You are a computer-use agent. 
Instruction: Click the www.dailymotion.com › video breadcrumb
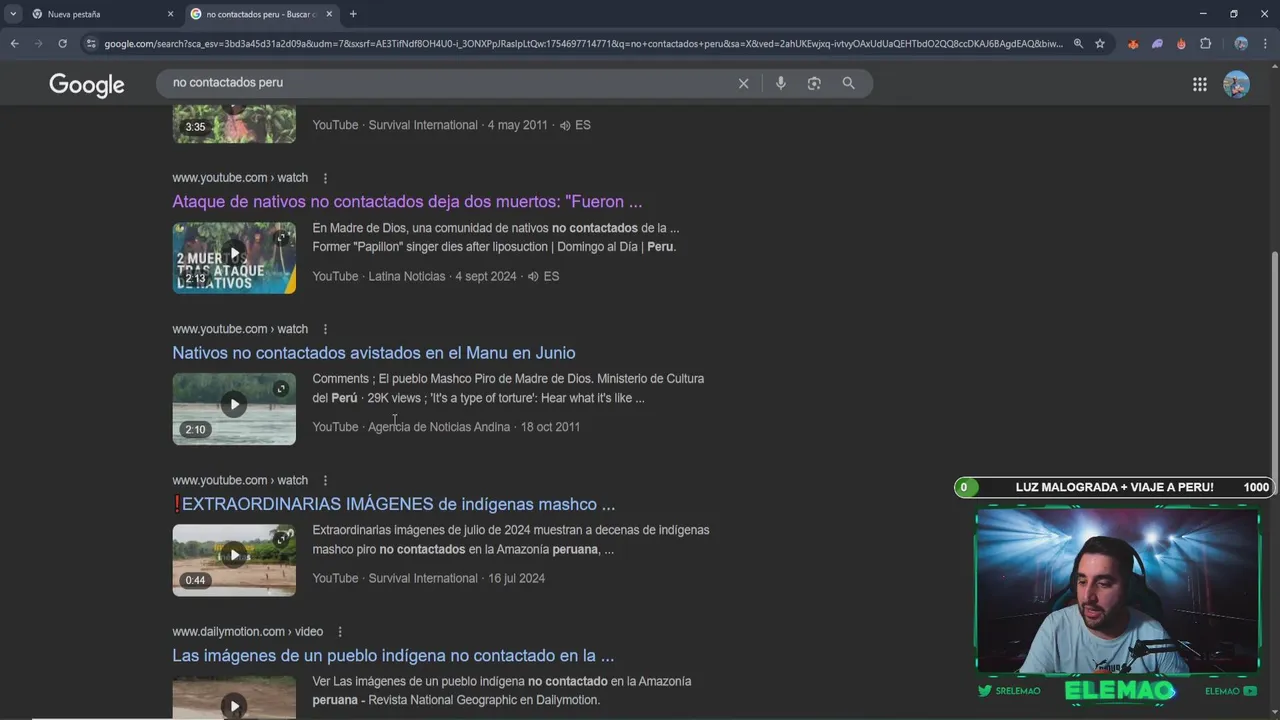[x=247, y=632]
